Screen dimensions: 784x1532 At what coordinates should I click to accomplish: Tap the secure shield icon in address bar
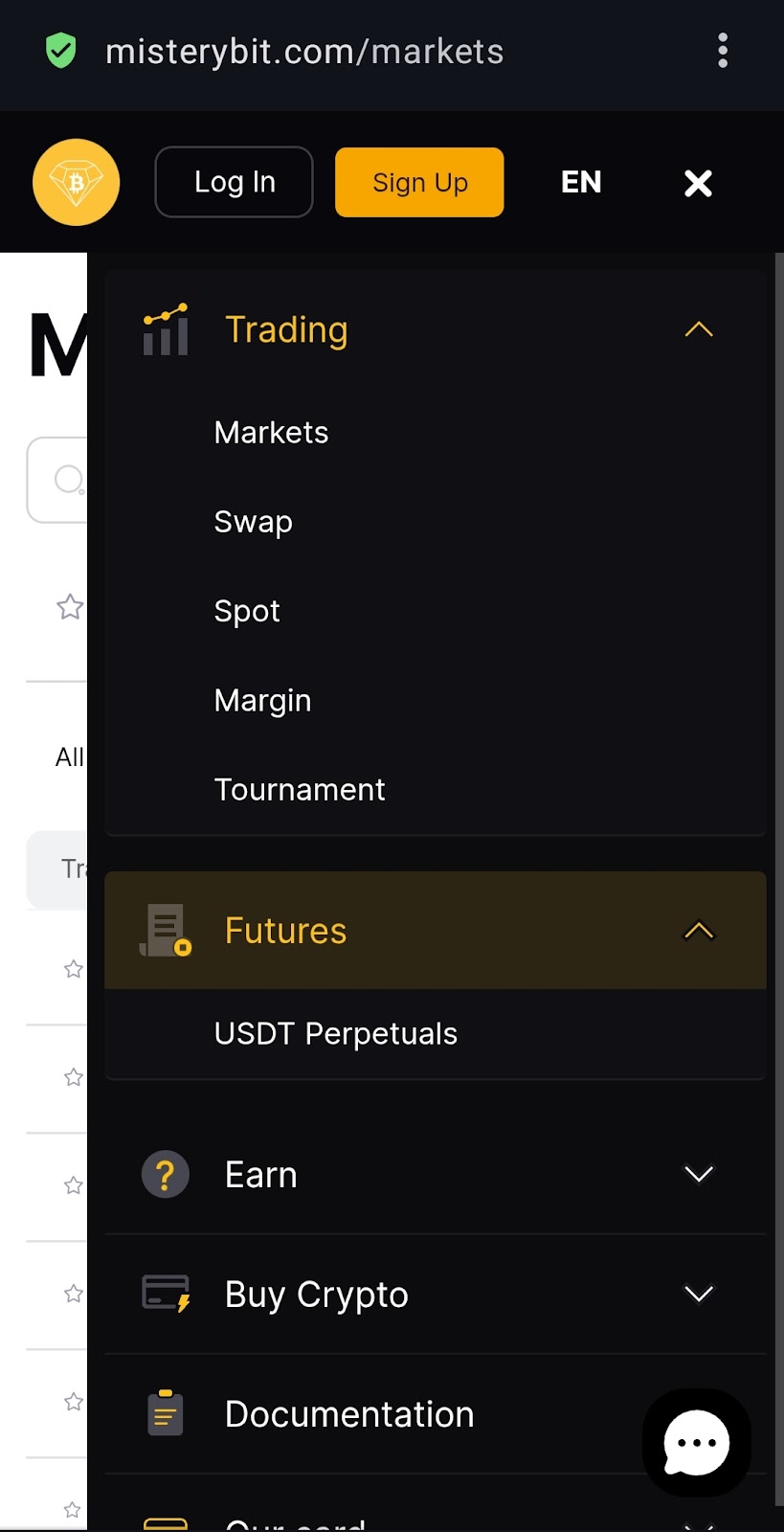pyautogui.click(x=61, y=51)
